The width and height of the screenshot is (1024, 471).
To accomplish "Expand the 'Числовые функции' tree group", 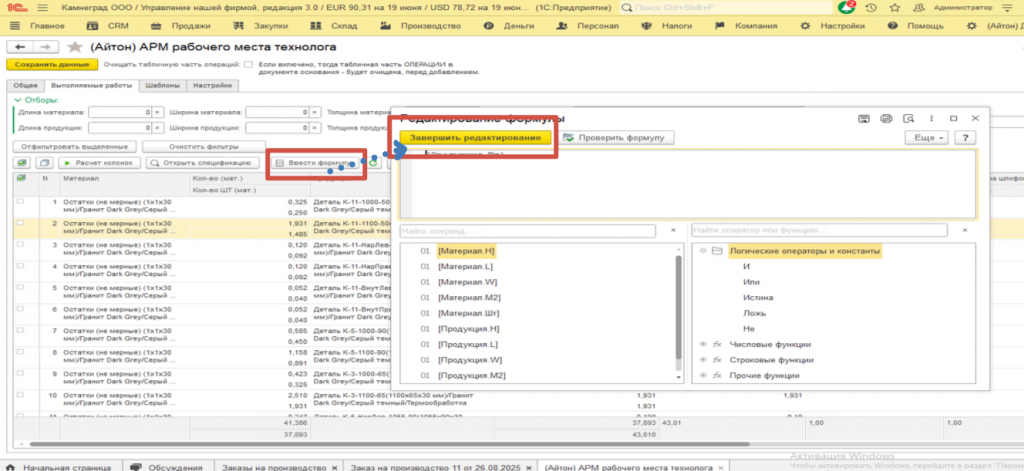I will tap(703, 343).
